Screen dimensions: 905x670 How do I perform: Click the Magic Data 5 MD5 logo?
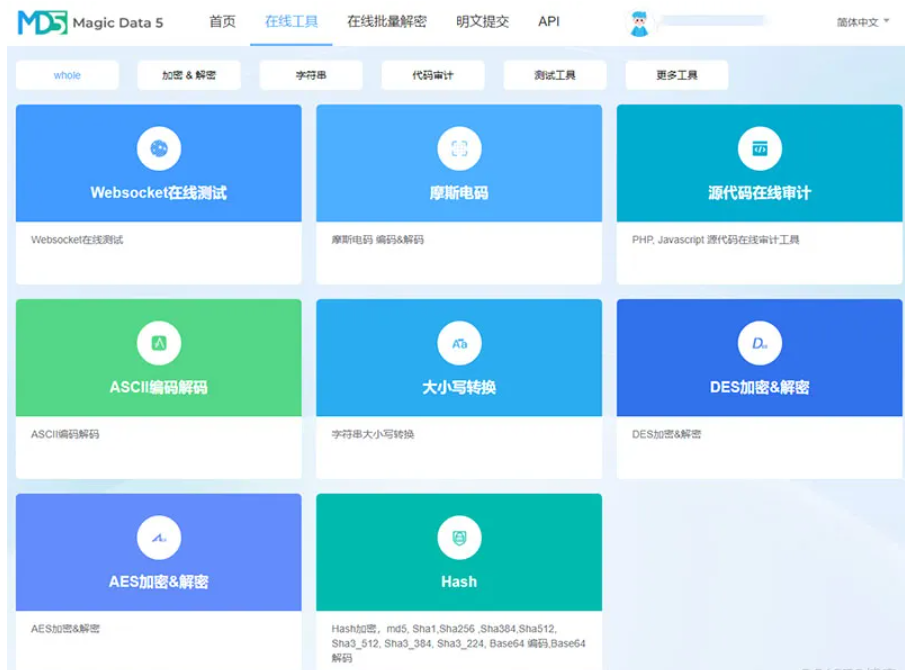[x=91, y=23]
